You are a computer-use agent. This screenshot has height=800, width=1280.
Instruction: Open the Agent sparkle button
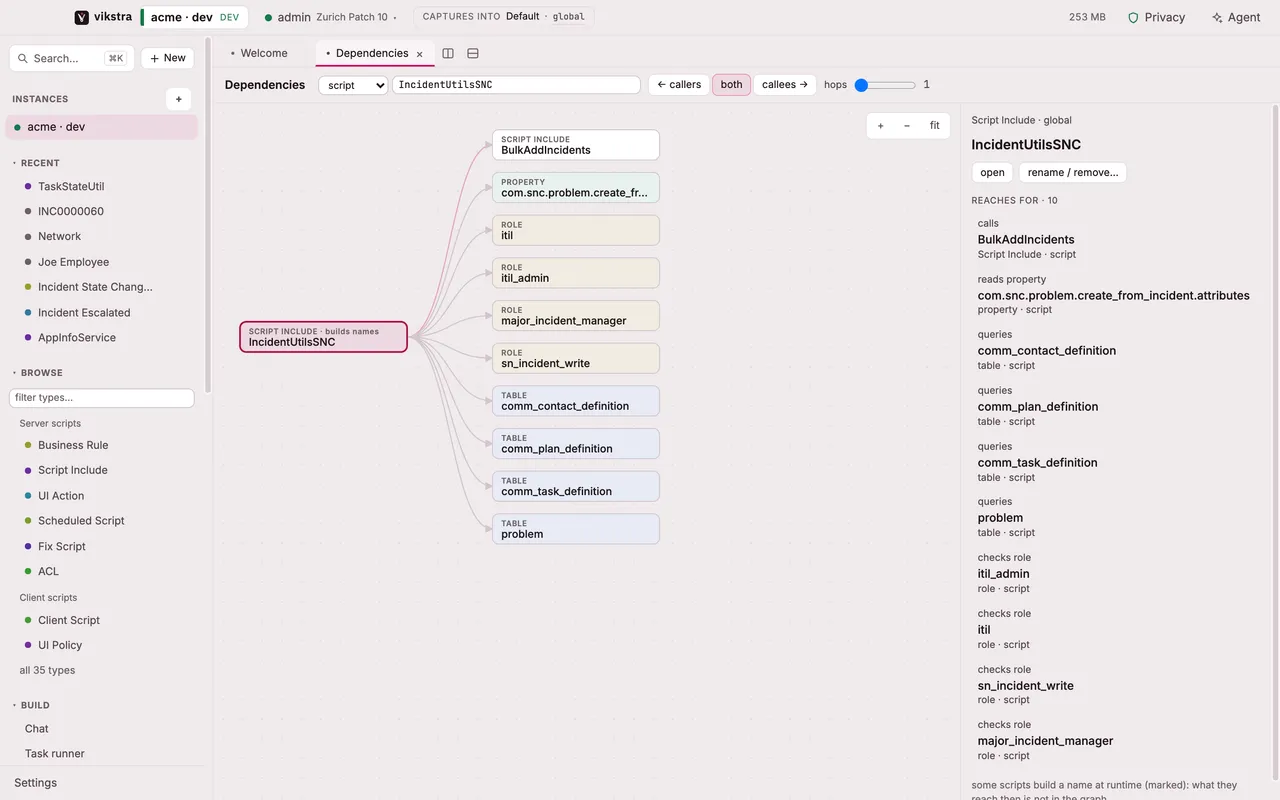[x=1236, y=17]
